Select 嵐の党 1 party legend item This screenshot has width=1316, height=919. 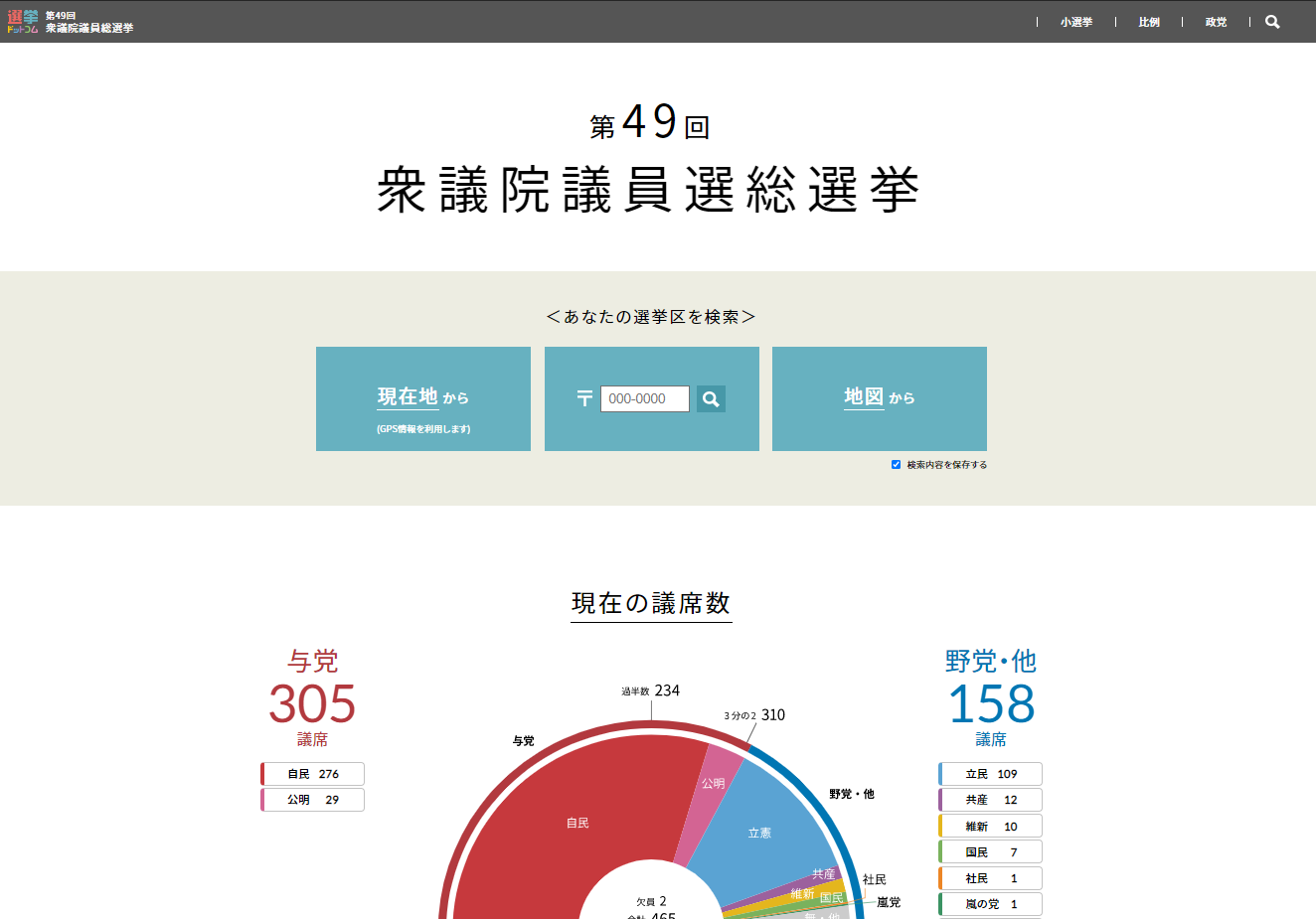[990, 904]
